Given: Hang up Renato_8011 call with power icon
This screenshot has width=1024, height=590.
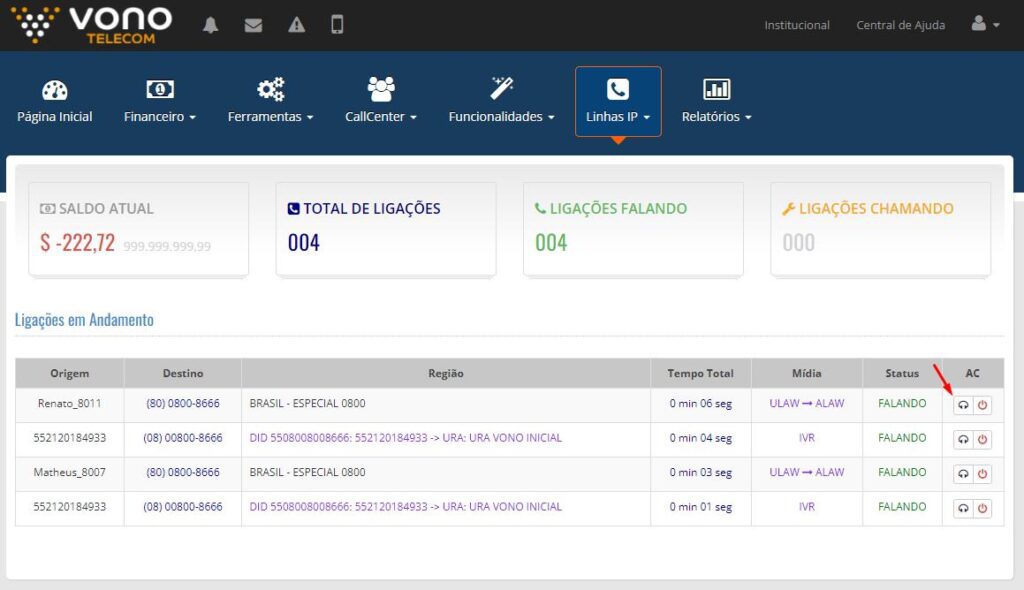Looking at the screenshot, I should tap(983, 405).
